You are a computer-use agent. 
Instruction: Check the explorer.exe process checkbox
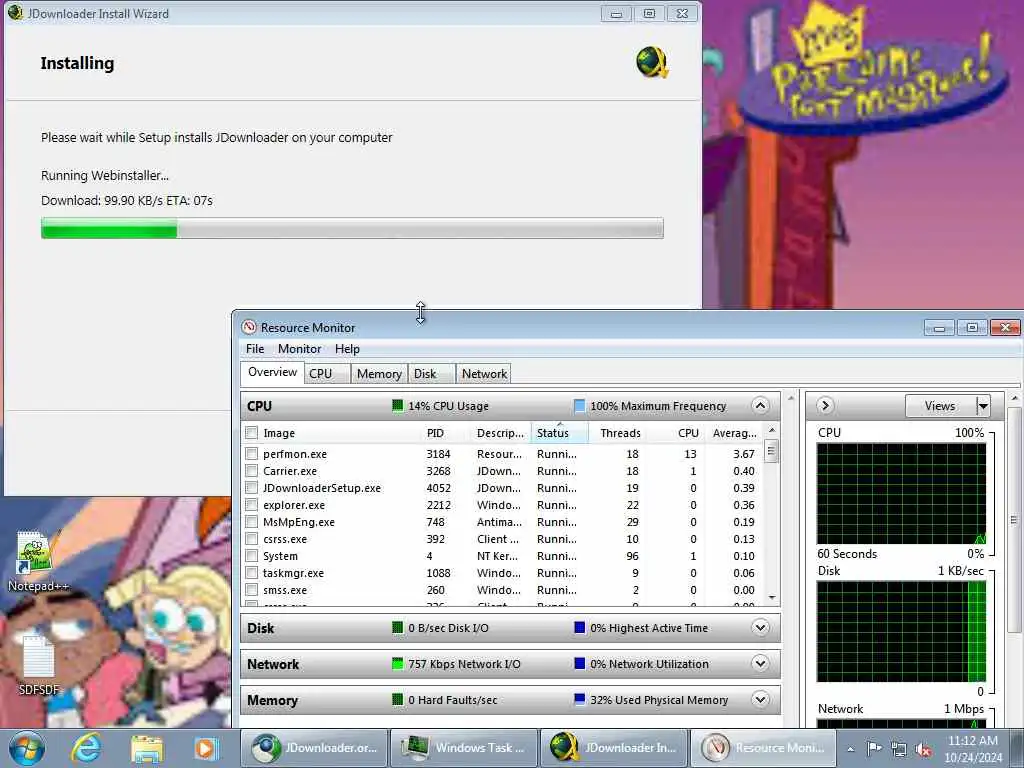coord(251,504)
